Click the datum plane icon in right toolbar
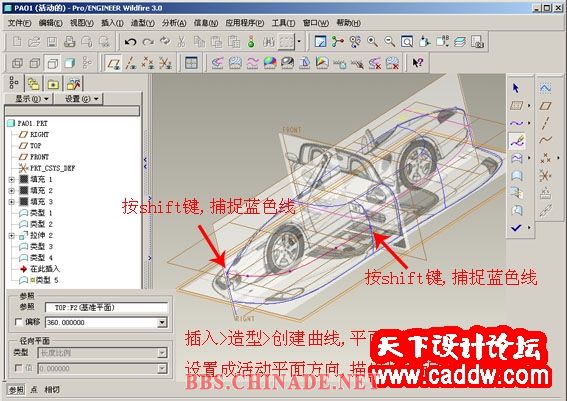Screen dimensions: 567x401 pyautogui.click(x=545, y=106)
